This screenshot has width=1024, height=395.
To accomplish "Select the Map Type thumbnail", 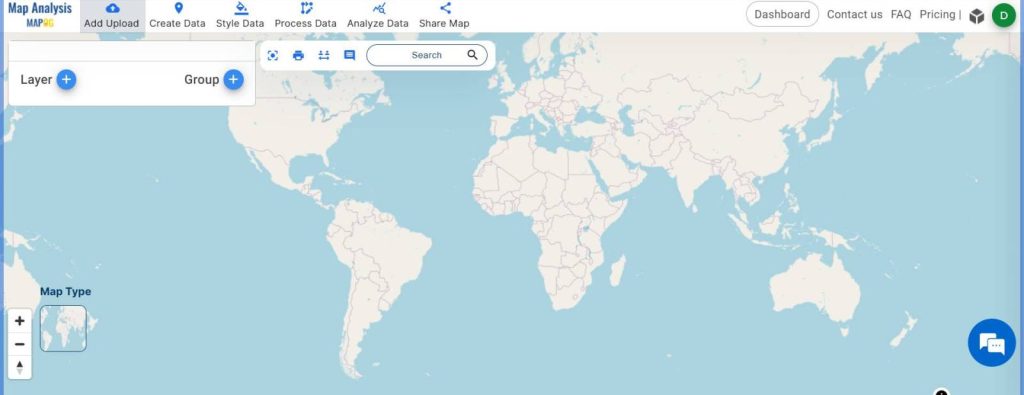I will point(63,328).
